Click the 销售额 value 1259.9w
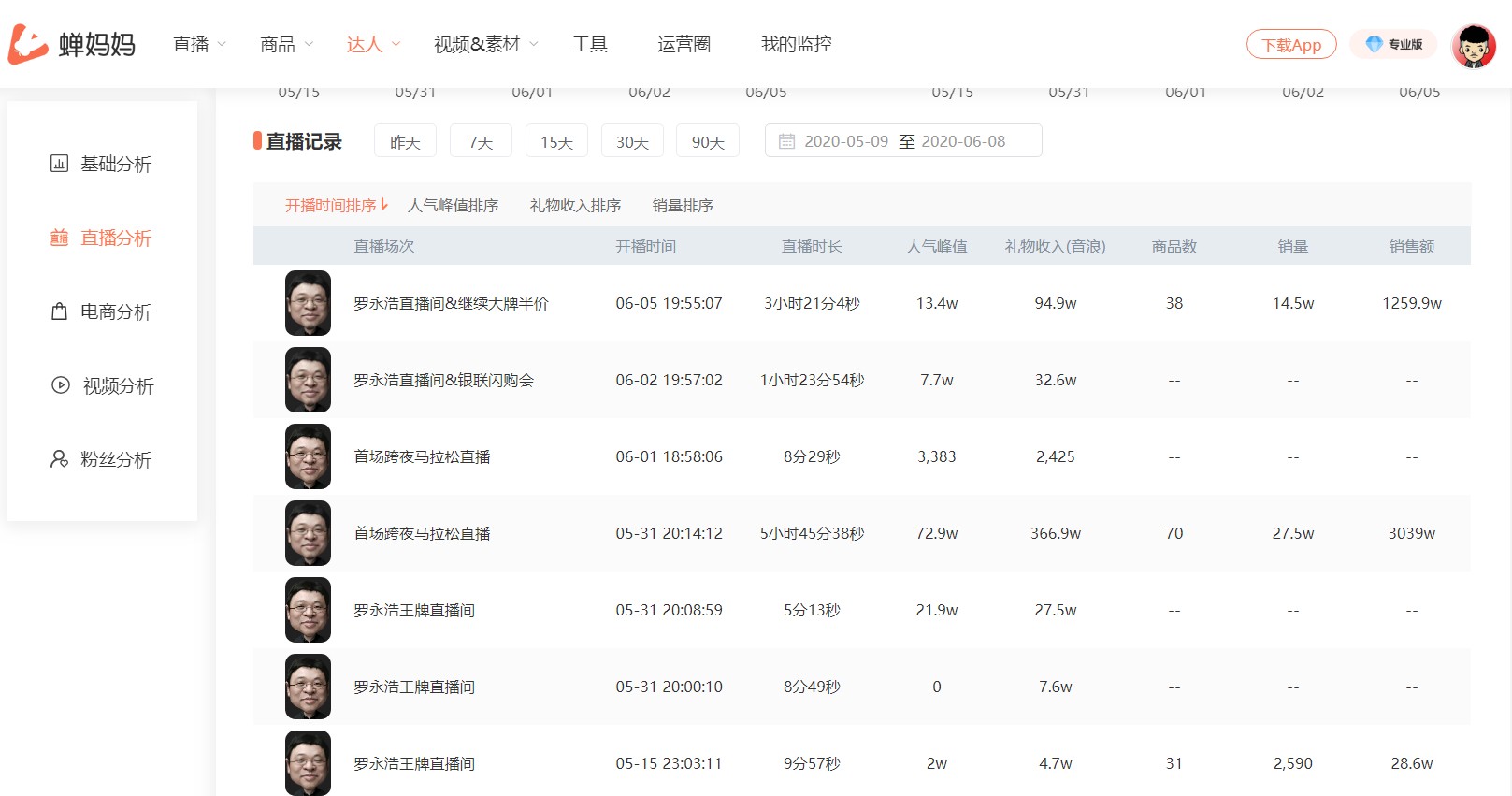1512x796 pixels. pyautogui.click(x=1411, y=303)
